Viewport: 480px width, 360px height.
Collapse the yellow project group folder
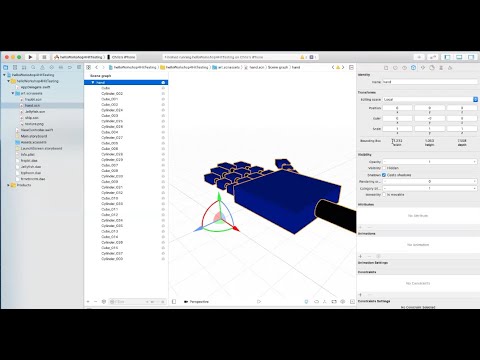pos(9,81)
